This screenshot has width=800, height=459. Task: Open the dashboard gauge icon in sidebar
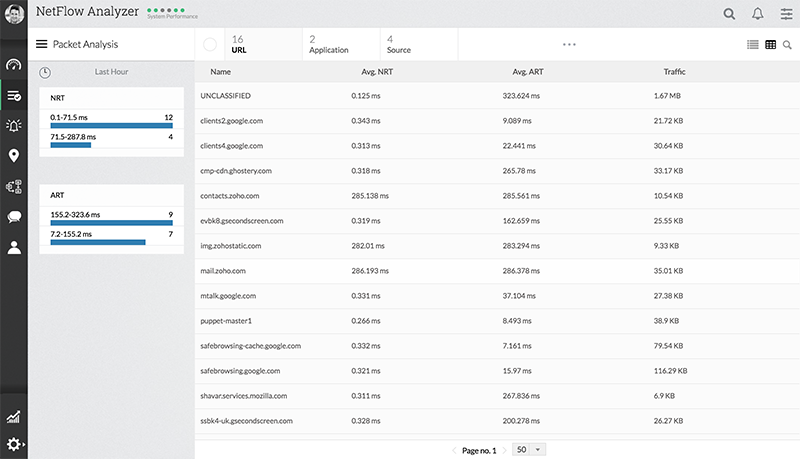(x=13, y=65)
